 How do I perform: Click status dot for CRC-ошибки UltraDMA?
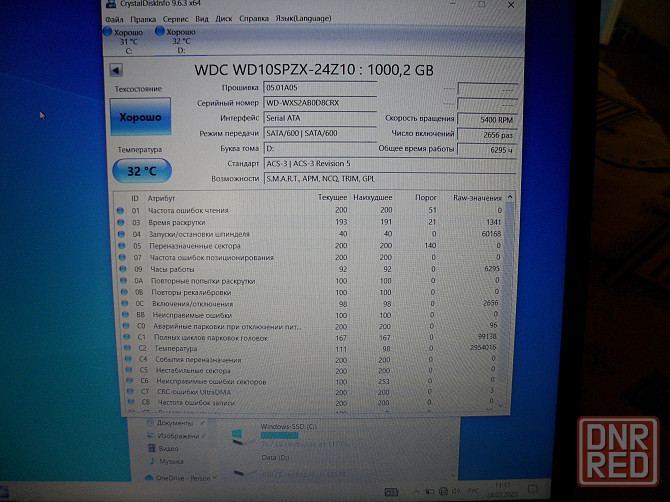pyautogui.click(x=131, y=391)
